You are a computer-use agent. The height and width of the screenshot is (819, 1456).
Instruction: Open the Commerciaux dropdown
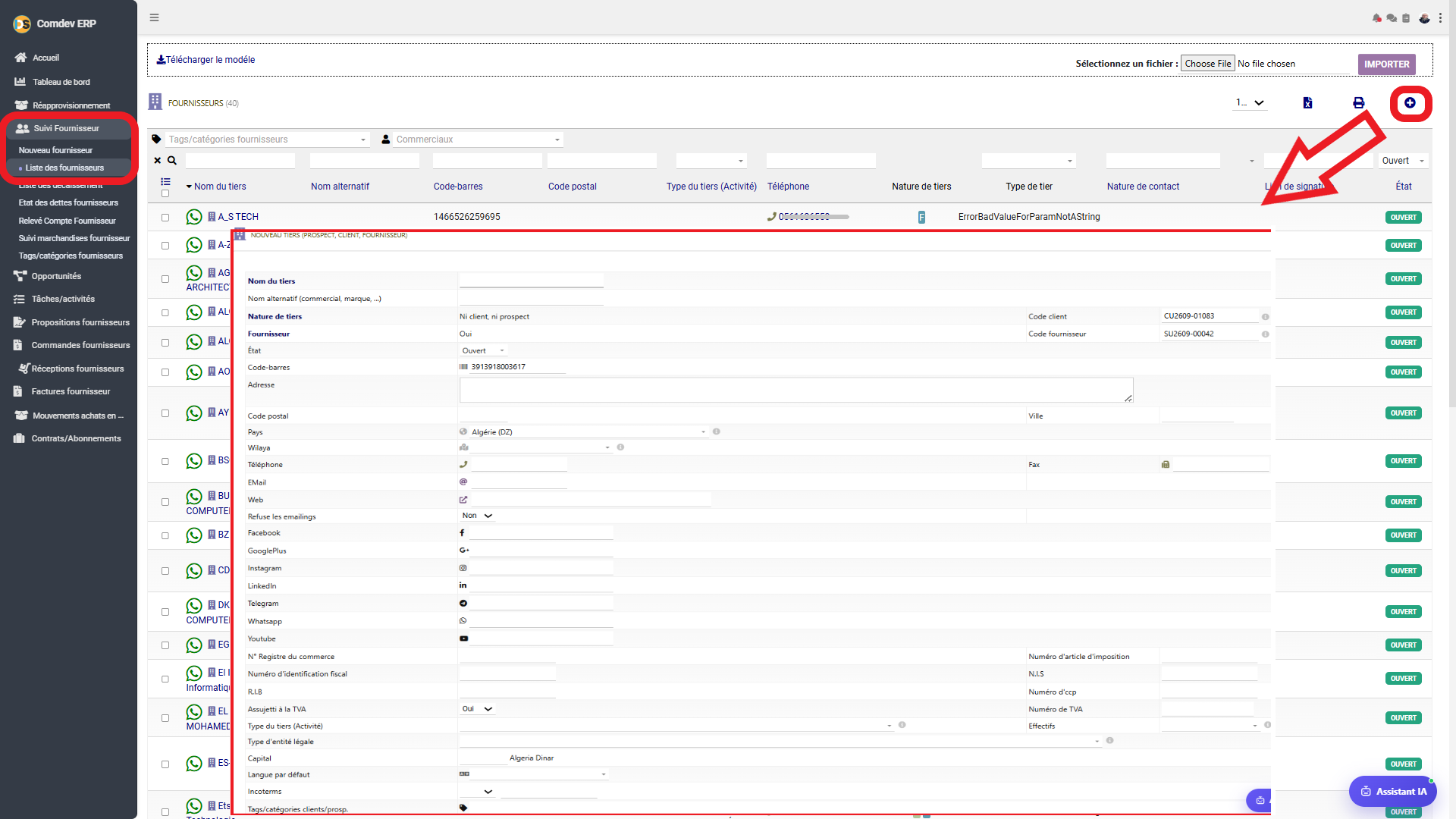(478, 140)
